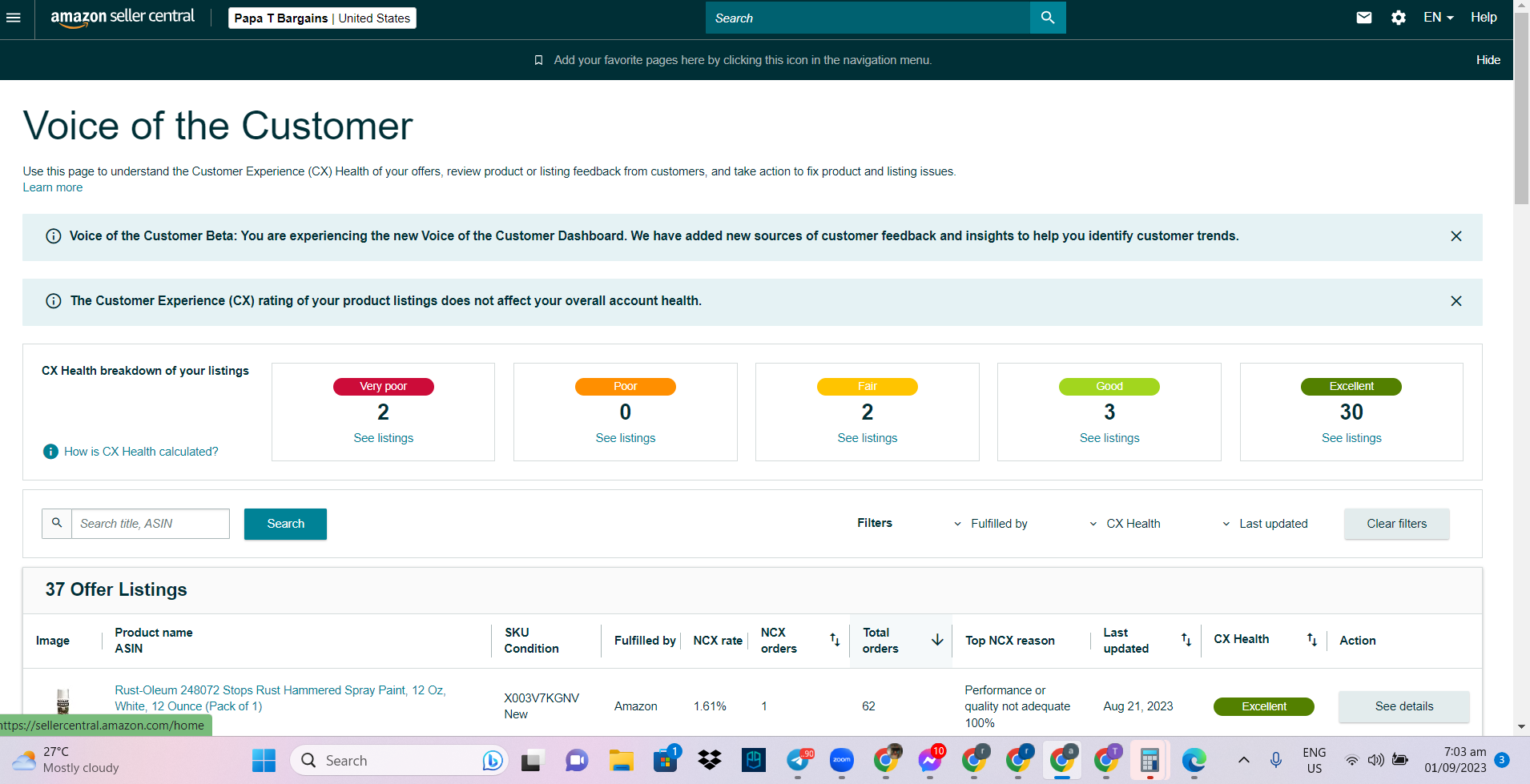The image size is (1530, 784).
Task: Sort by CX Health column arrows
Action: [x=1312, y=640]
